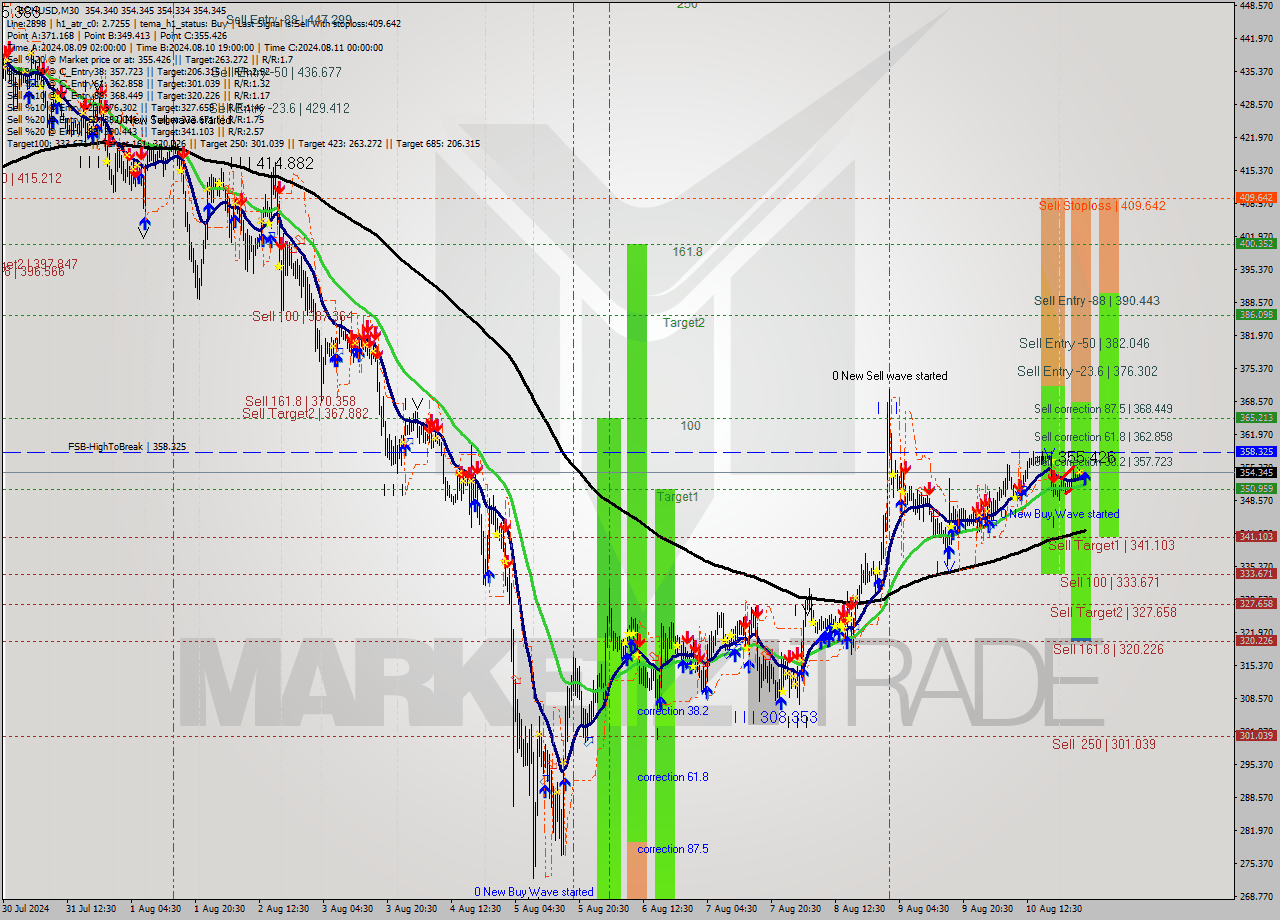This screenshot has height=920, width=1280.
Task: Click the '10 Aug 12:30' time axis label
Action: coord(1053,909)
